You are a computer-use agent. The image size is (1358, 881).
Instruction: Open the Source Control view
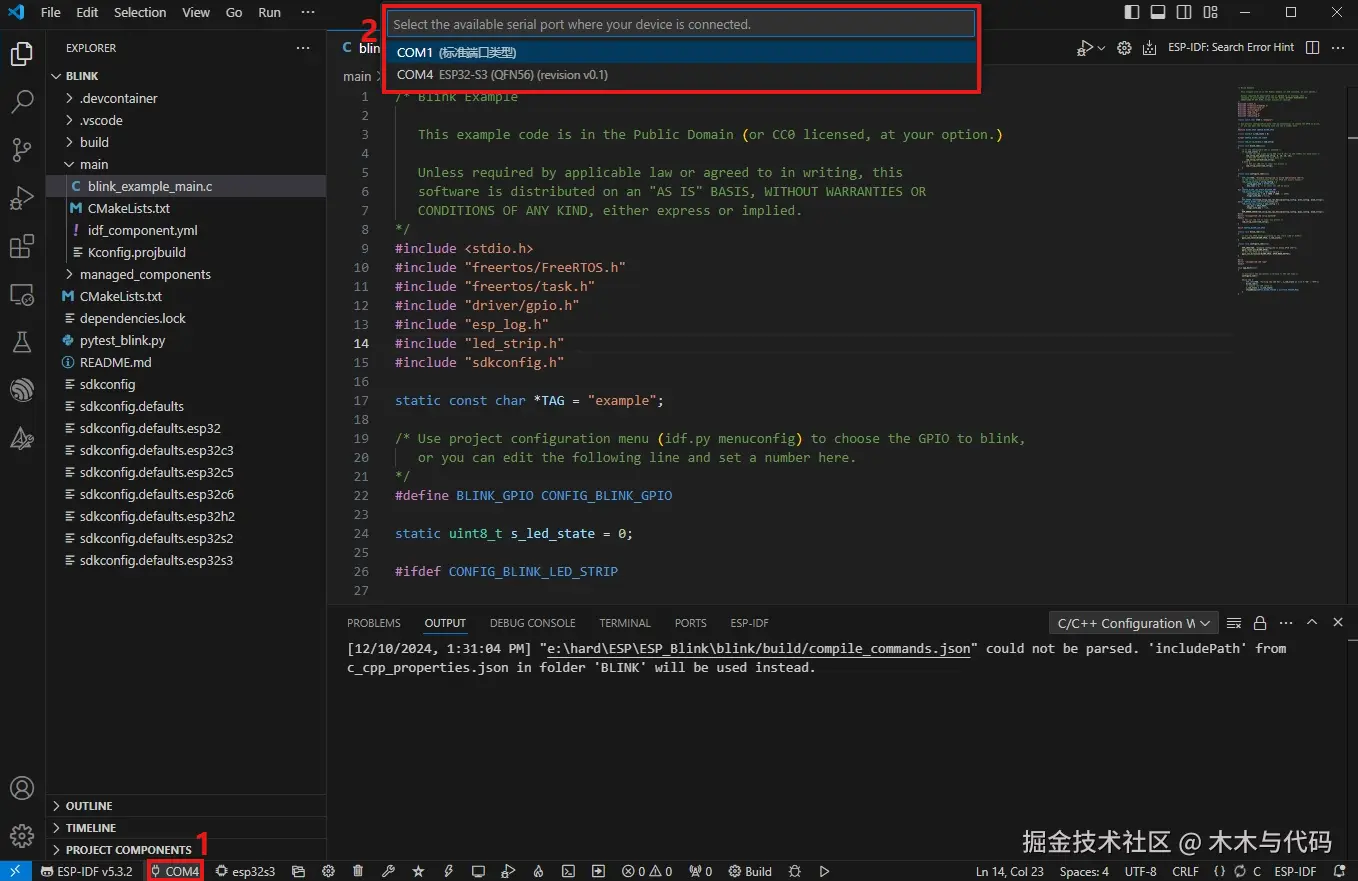pos(22,150)
